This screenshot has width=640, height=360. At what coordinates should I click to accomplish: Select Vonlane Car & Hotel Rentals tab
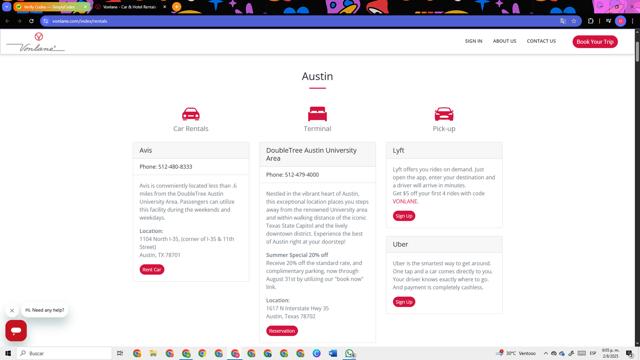[130, 7]
